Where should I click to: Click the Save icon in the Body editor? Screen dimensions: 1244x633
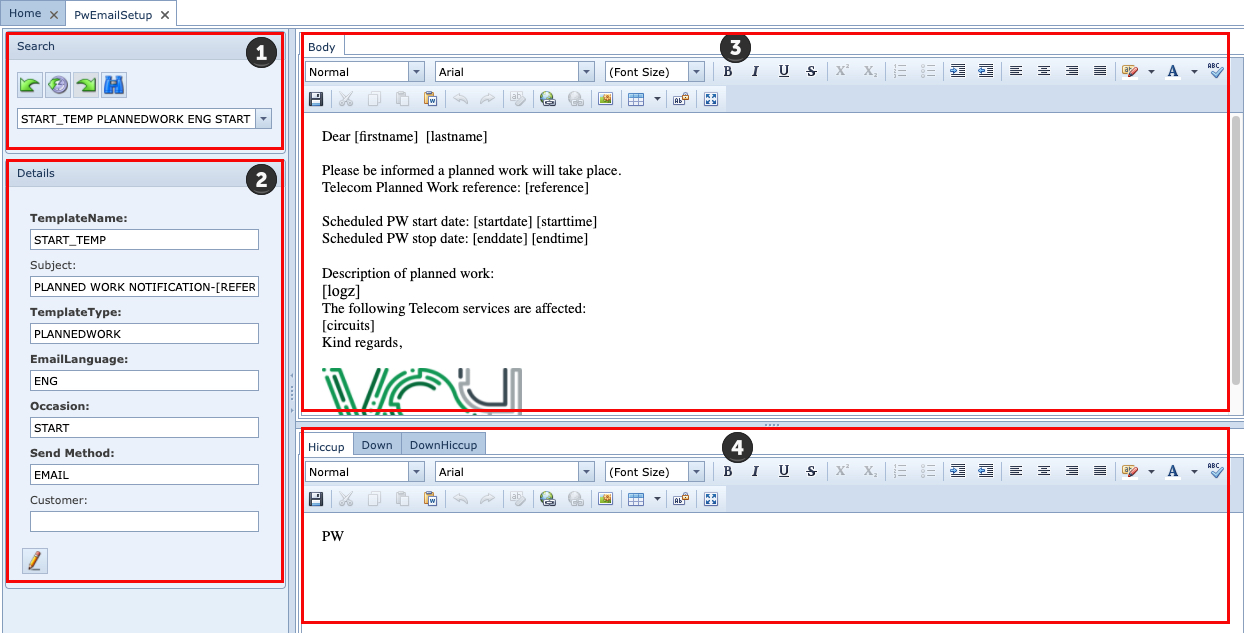(316, 99)
